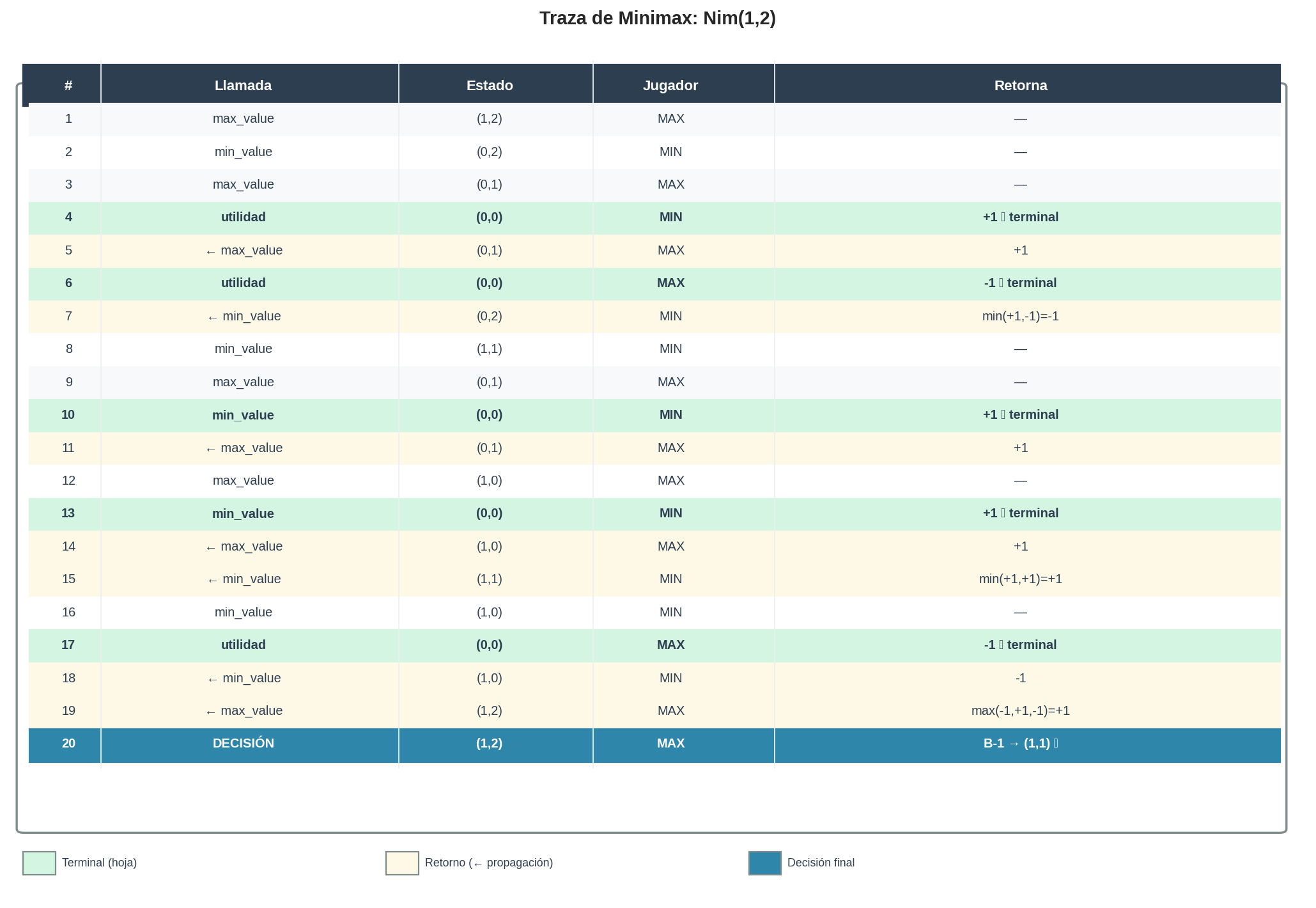Image resolution: width=1316 pixels, height=908 pixels.
Task: Click the -1 terminal cell in row 17
Action: pos(1020,645)
